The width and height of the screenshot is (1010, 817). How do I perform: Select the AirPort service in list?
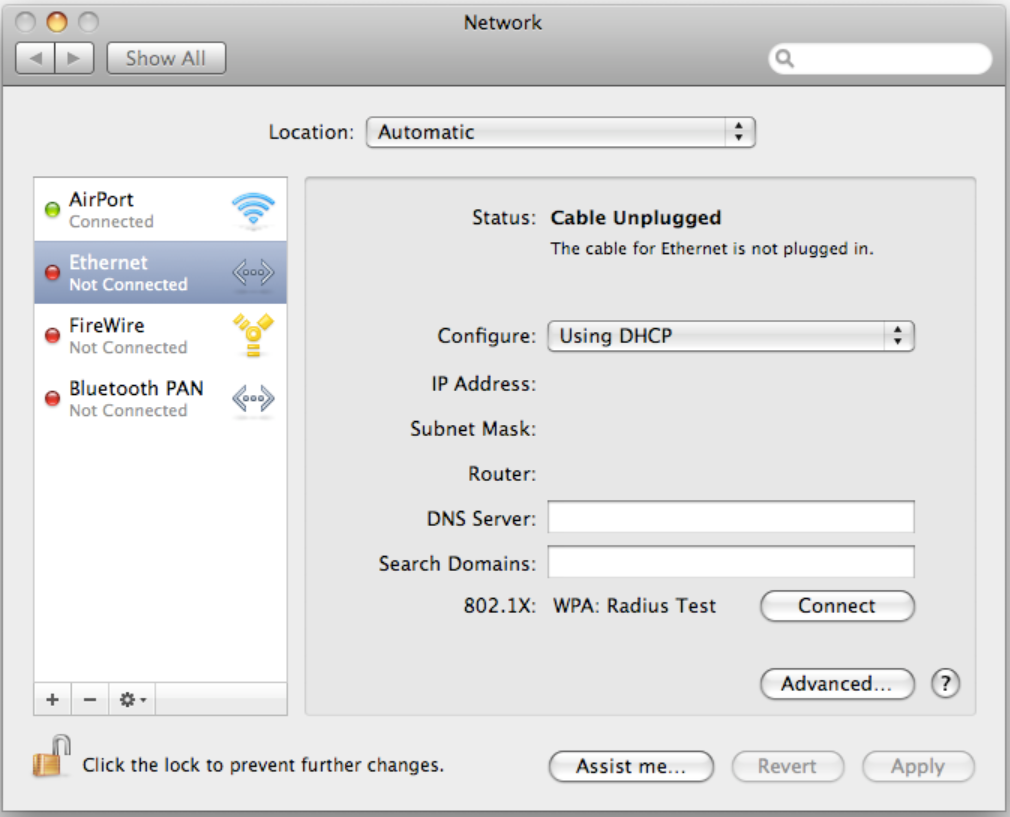[130, 210]
